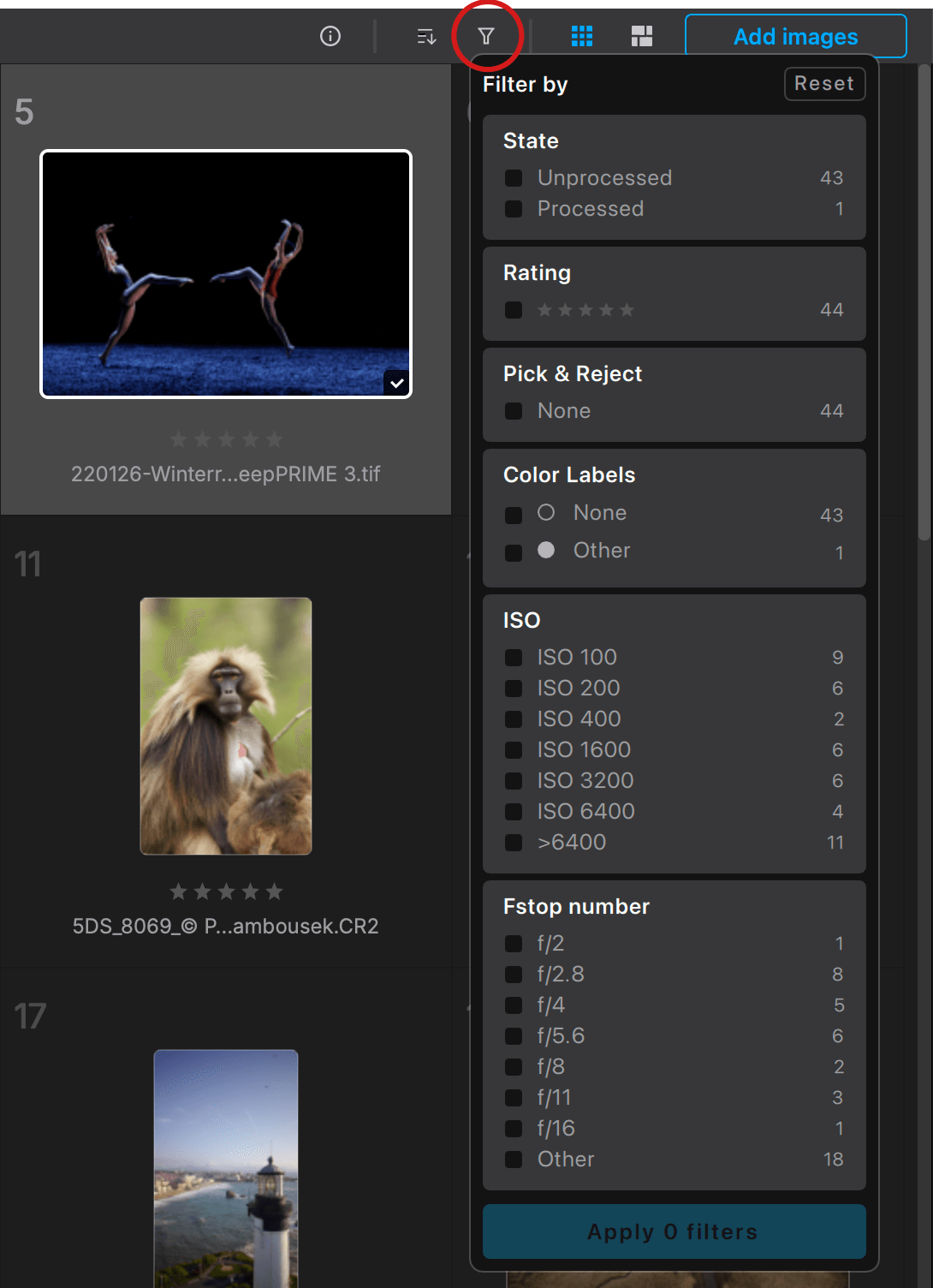
Task: Click the >6400 count 11
Action: point(835,843)
